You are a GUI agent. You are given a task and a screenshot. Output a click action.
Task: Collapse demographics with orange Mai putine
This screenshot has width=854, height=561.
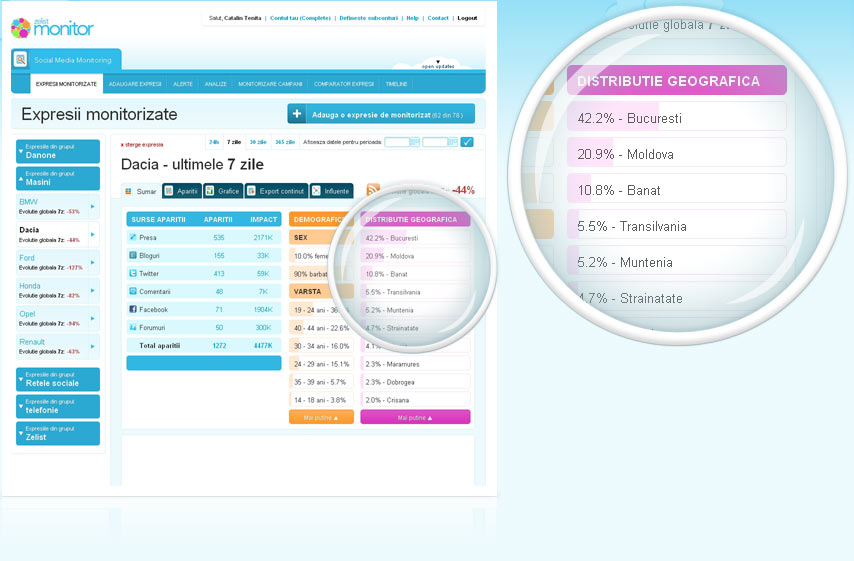[321, 417]
